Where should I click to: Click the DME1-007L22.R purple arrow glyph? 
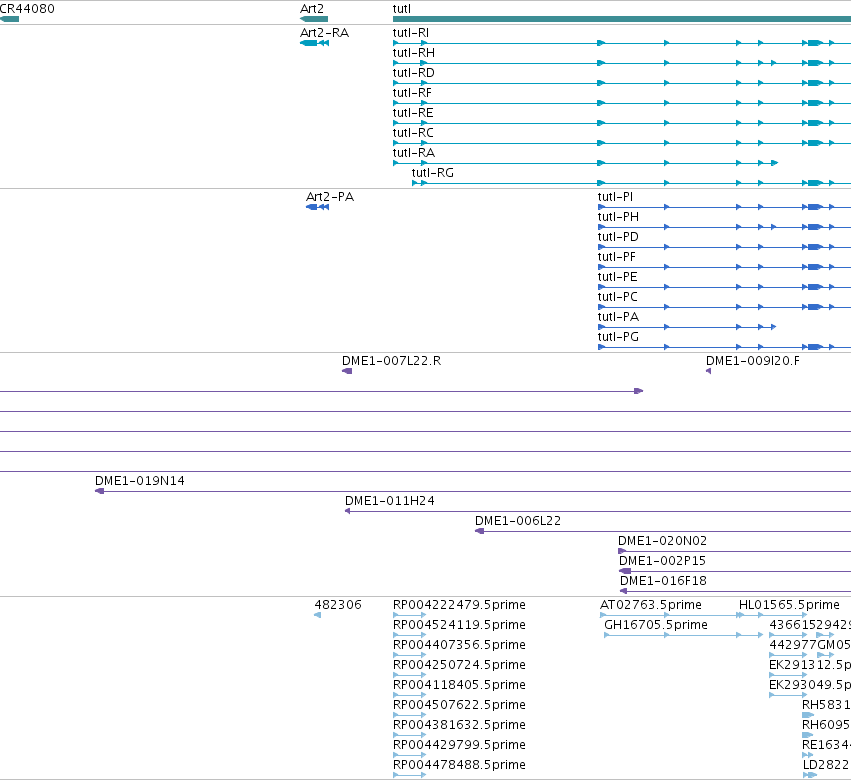click(347, 371)
